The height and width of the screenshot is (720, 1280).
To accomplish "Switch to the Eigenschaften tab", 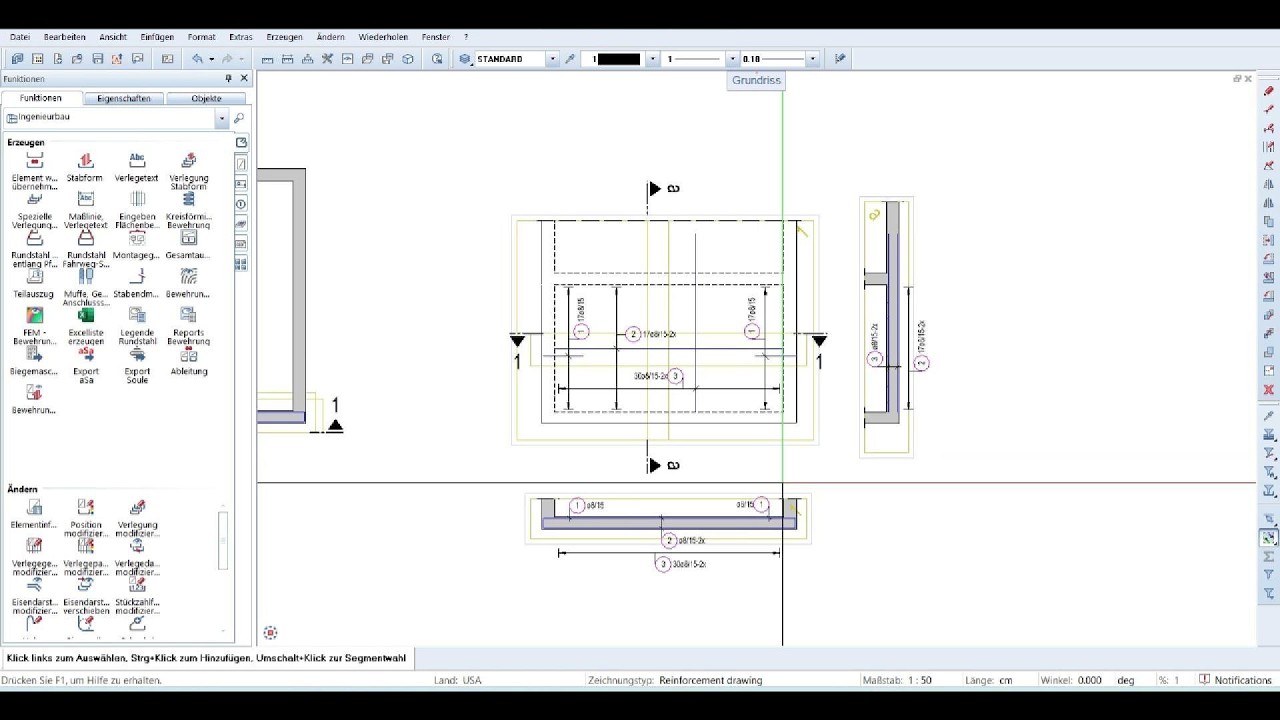I will pyautogui.click(x=123, y=98).
